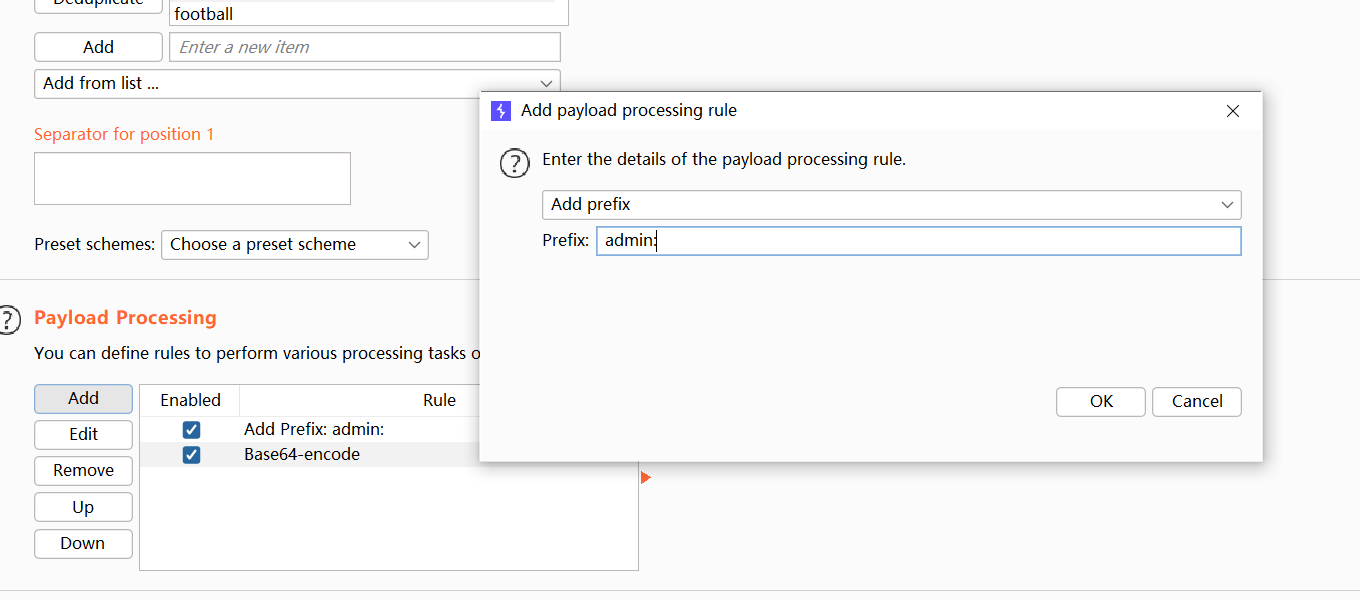The image size is (1360, 600).
Task: Open the Add from list dropdown
Action: pos(297,84)
